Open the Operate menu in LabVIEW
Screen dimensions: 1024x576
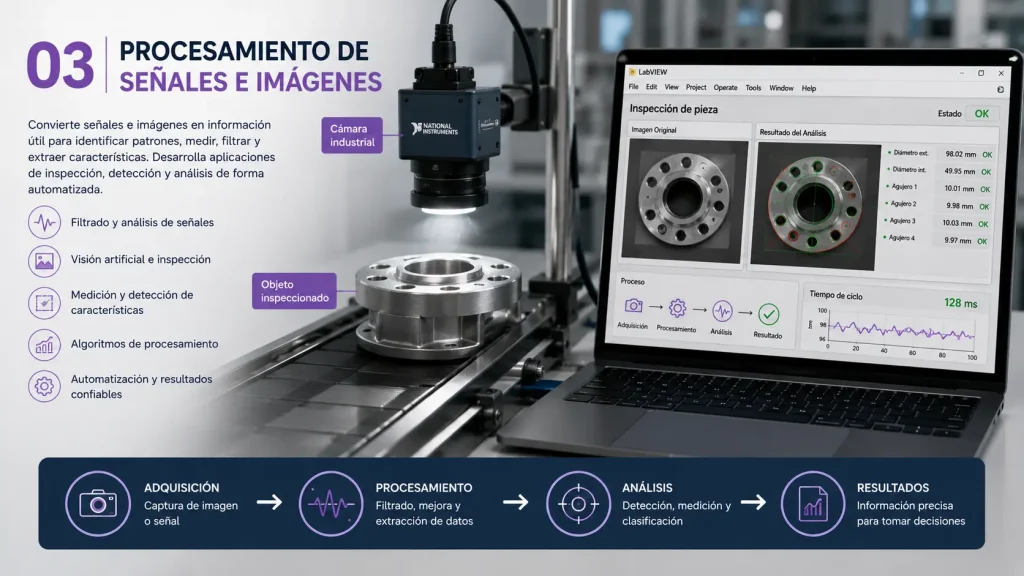pyautogui.click(x=725, y=88)
